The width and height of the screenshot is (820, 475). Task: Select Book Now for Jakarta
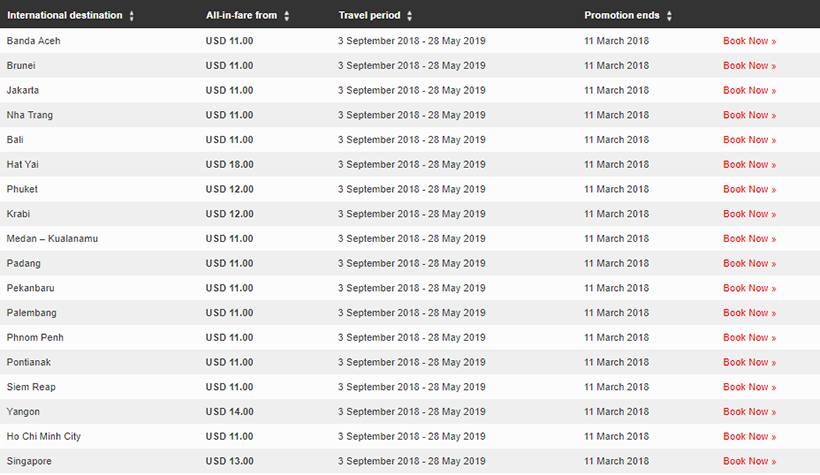point(749,90)
